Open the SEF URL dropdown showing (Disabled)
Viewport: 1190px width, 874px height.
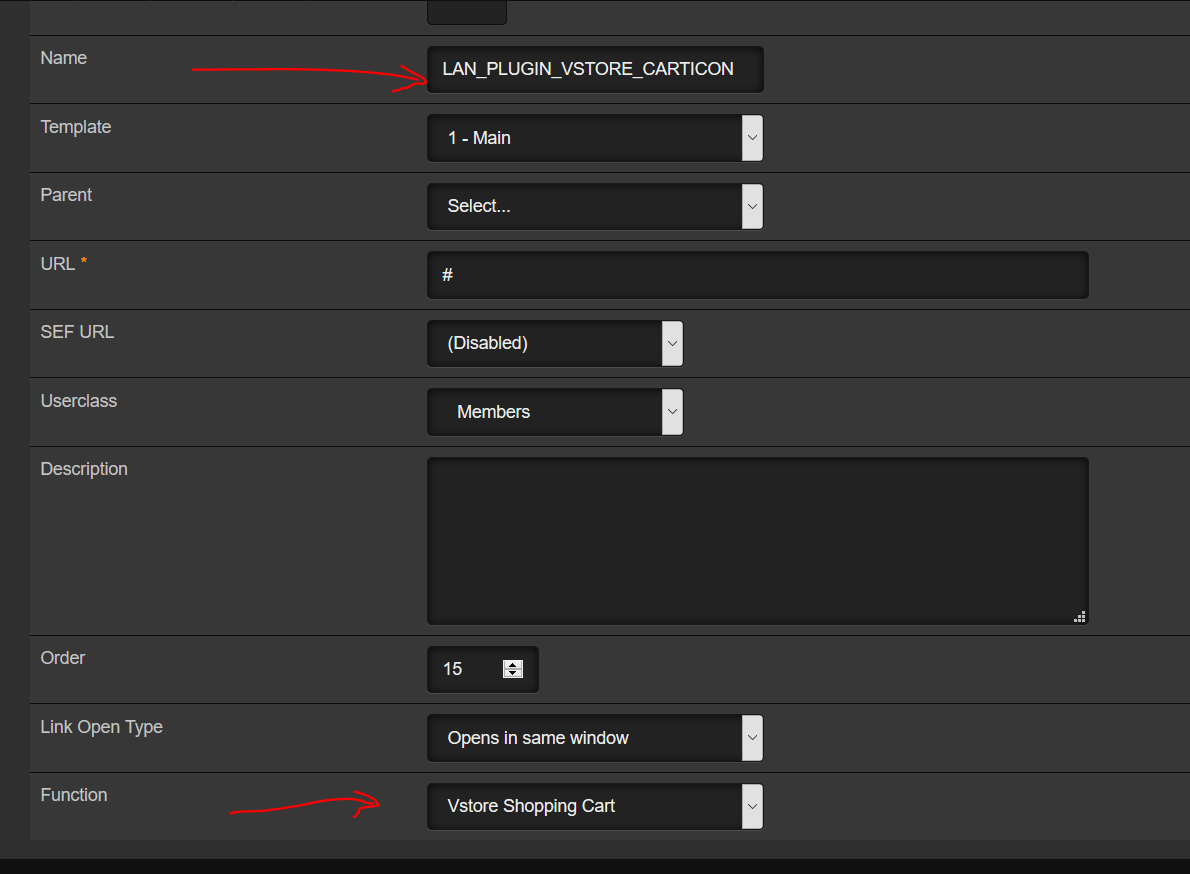(x=555, y=343)
